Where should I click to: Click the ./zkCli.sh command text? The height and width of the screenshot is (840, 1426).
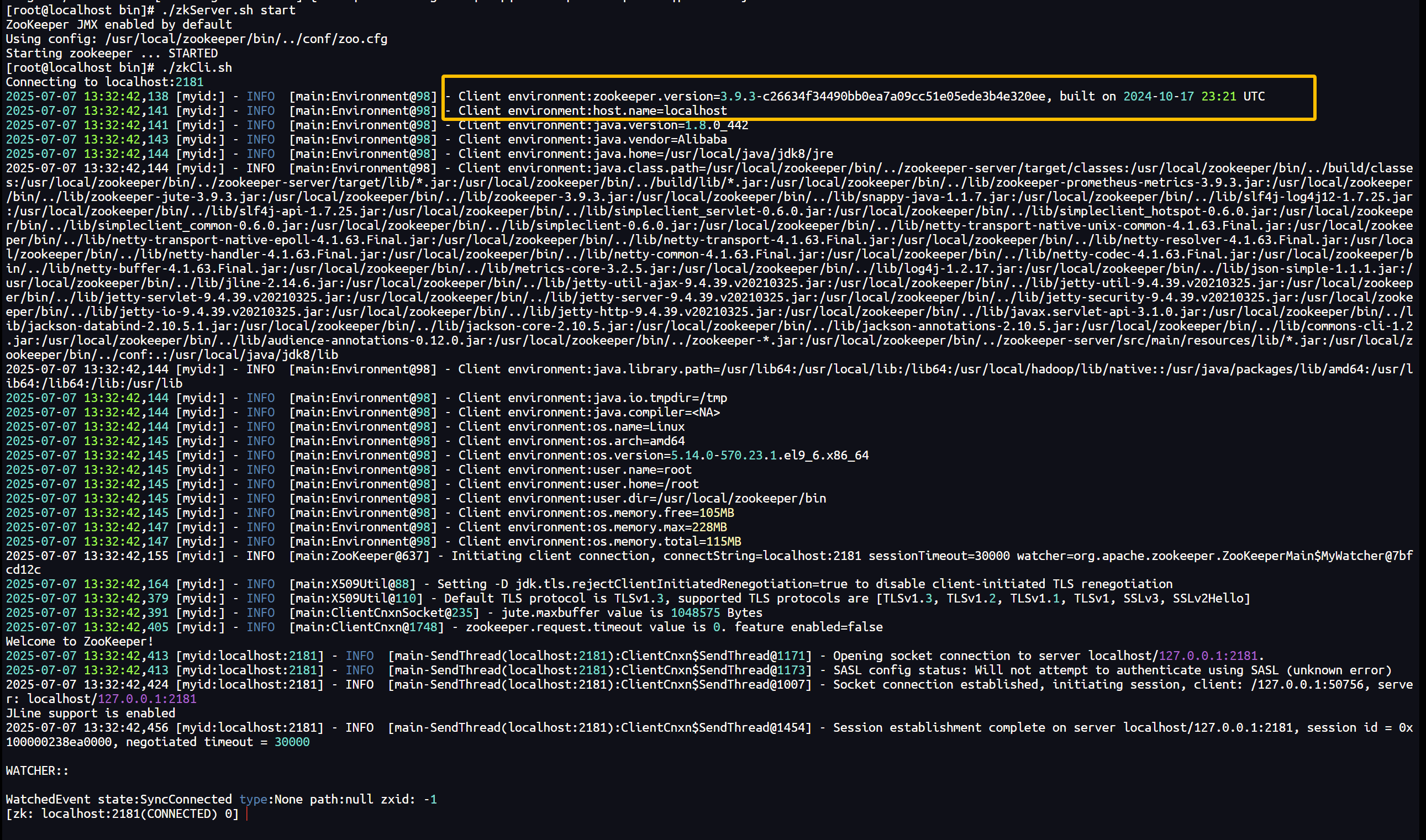(197, 67)
